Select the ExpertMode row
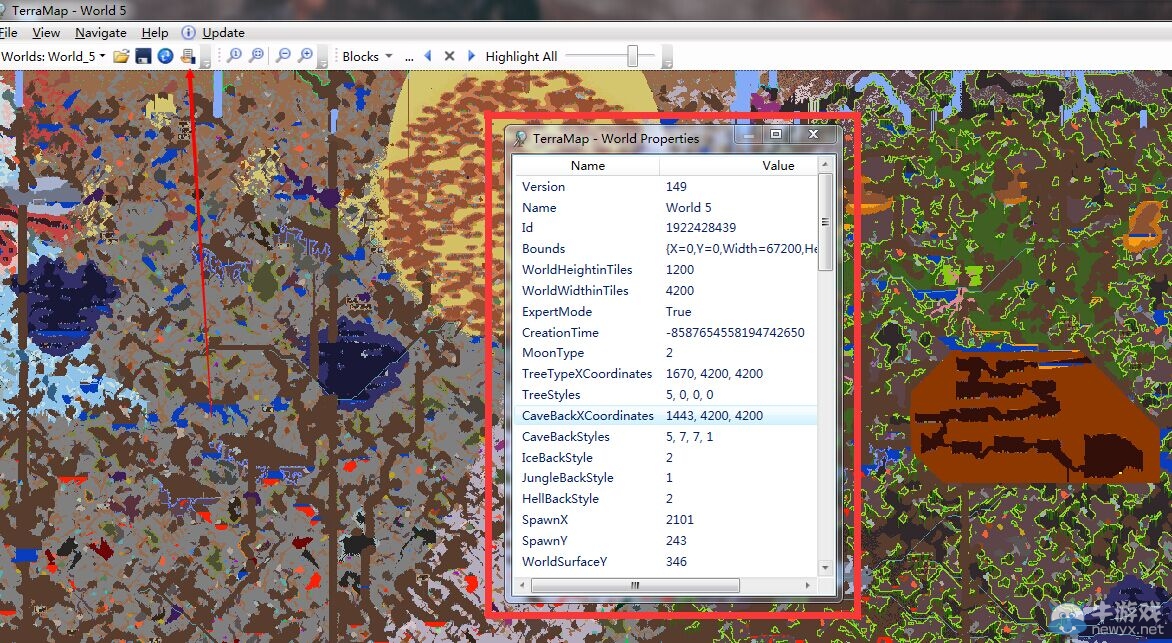The width and height of the screenshot is (1172, 643). (665, 311)
